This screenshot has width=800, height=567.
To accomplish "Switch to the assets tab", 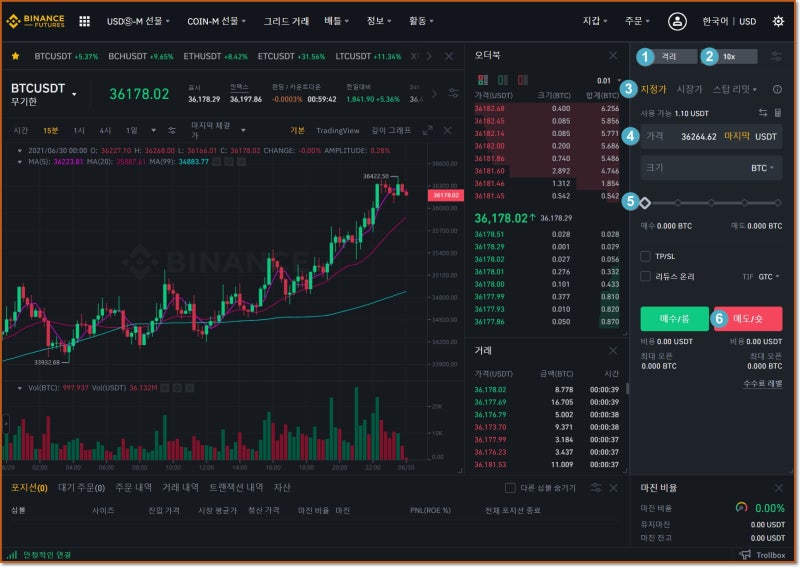I will [282, 488].
